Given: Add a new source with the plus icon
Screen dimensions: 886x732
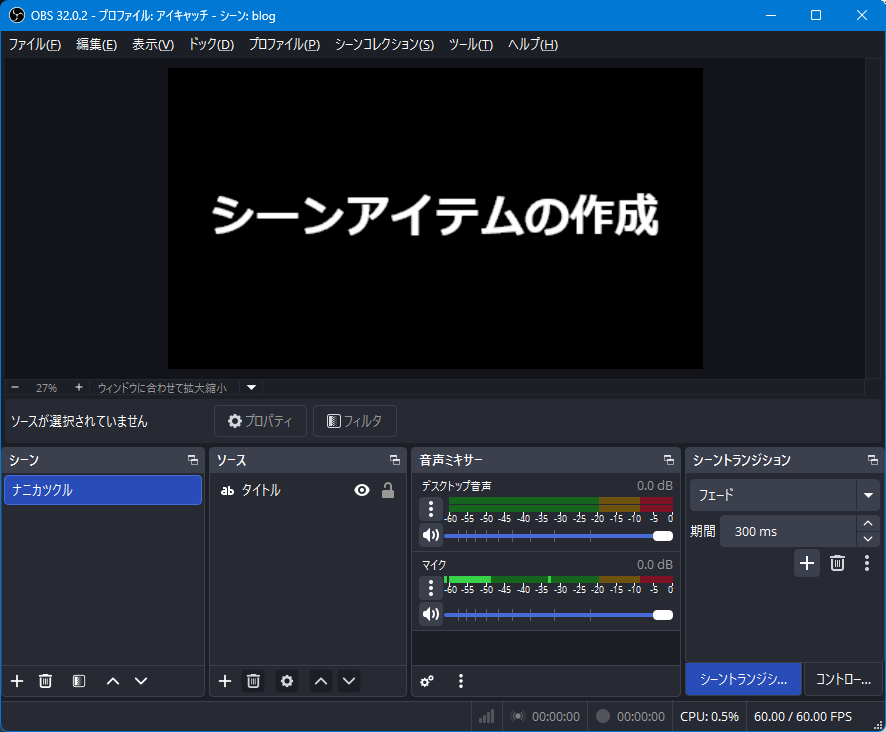Looking at the screenshot, I should (x=224, y=681).
